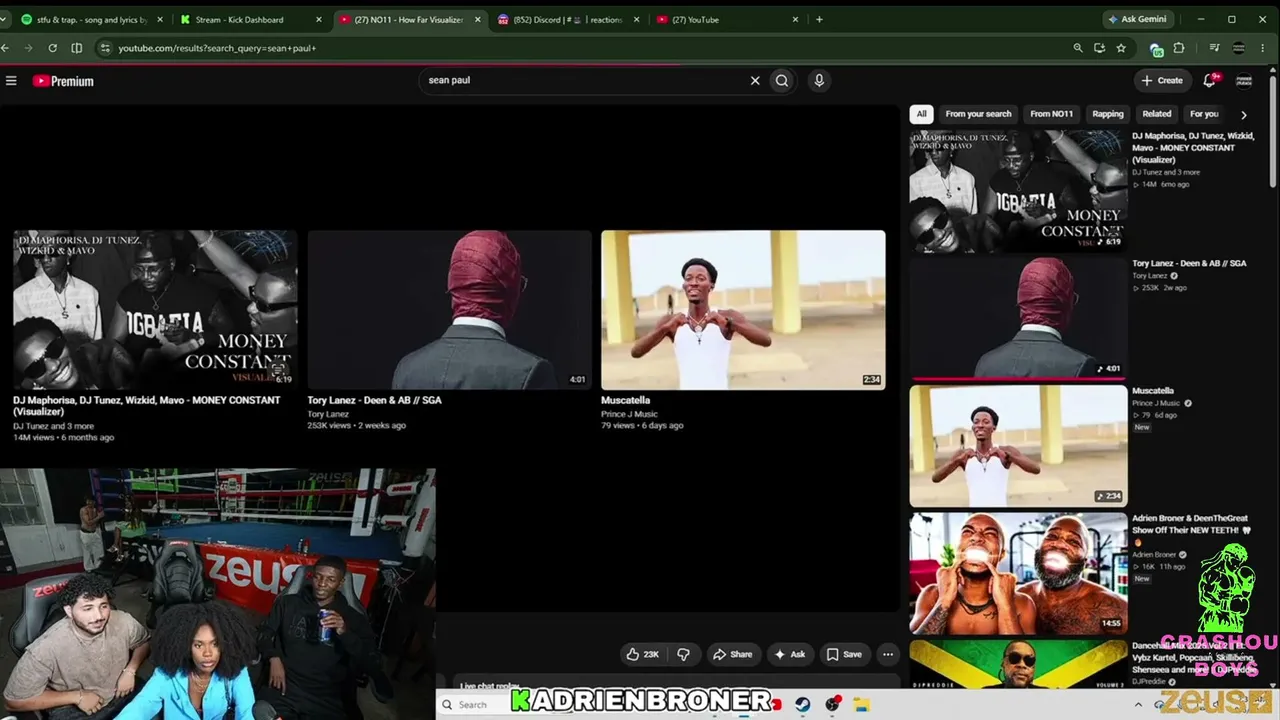Open the YouTube guide hamburger menu
1280x720 pixels.
click(x=11, y=81)
